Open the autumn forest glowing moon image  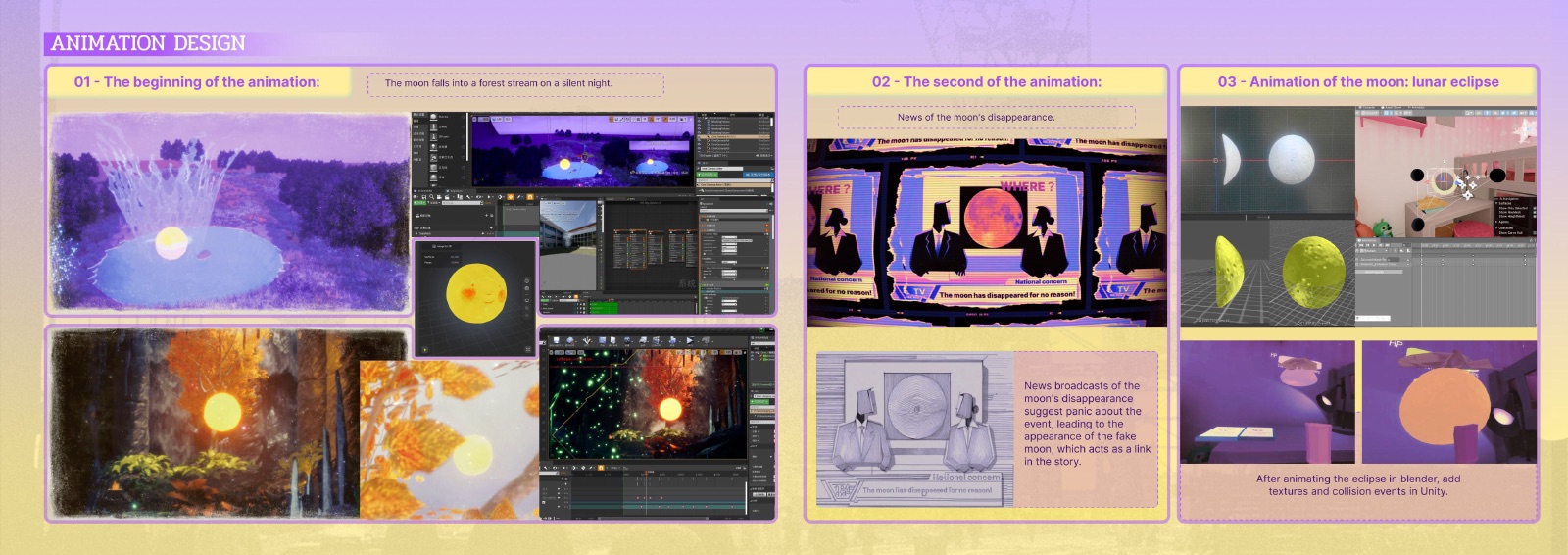(206, 424)
